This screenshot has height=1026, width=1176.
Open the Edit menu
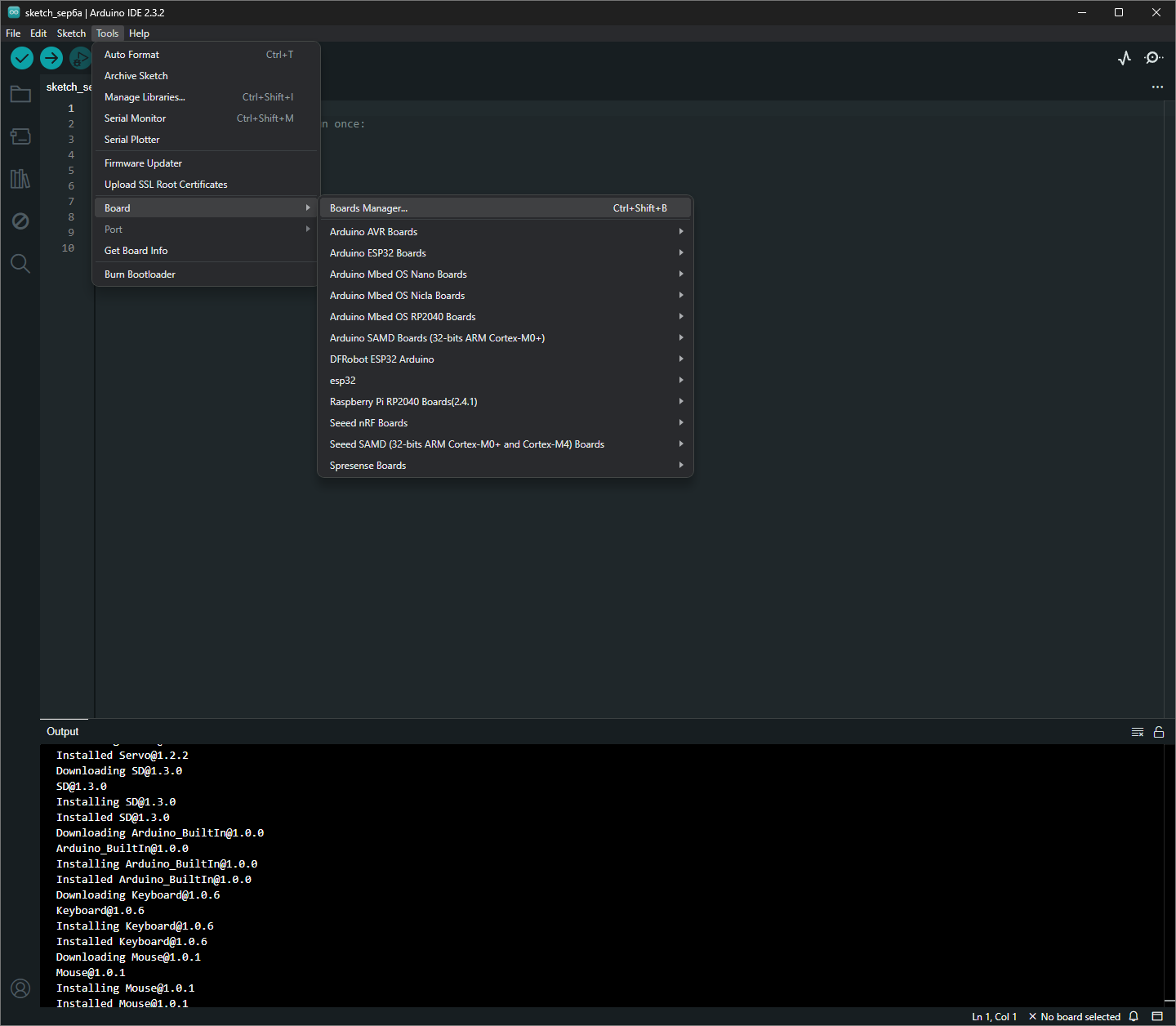pyautogui.click(x=38, y=33)
